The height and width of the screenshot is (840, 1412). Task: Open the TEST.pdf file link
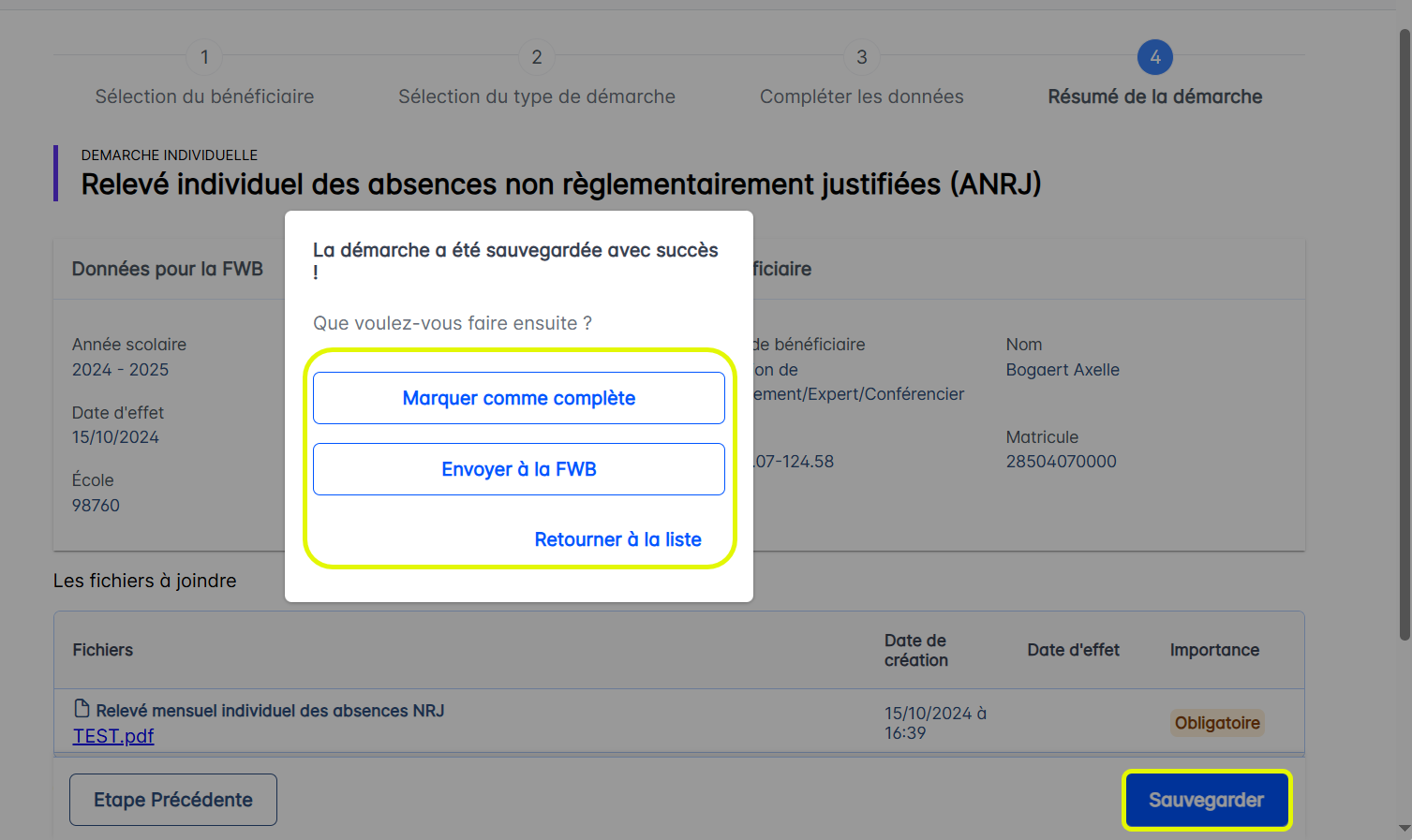click(x=113, y=736)
